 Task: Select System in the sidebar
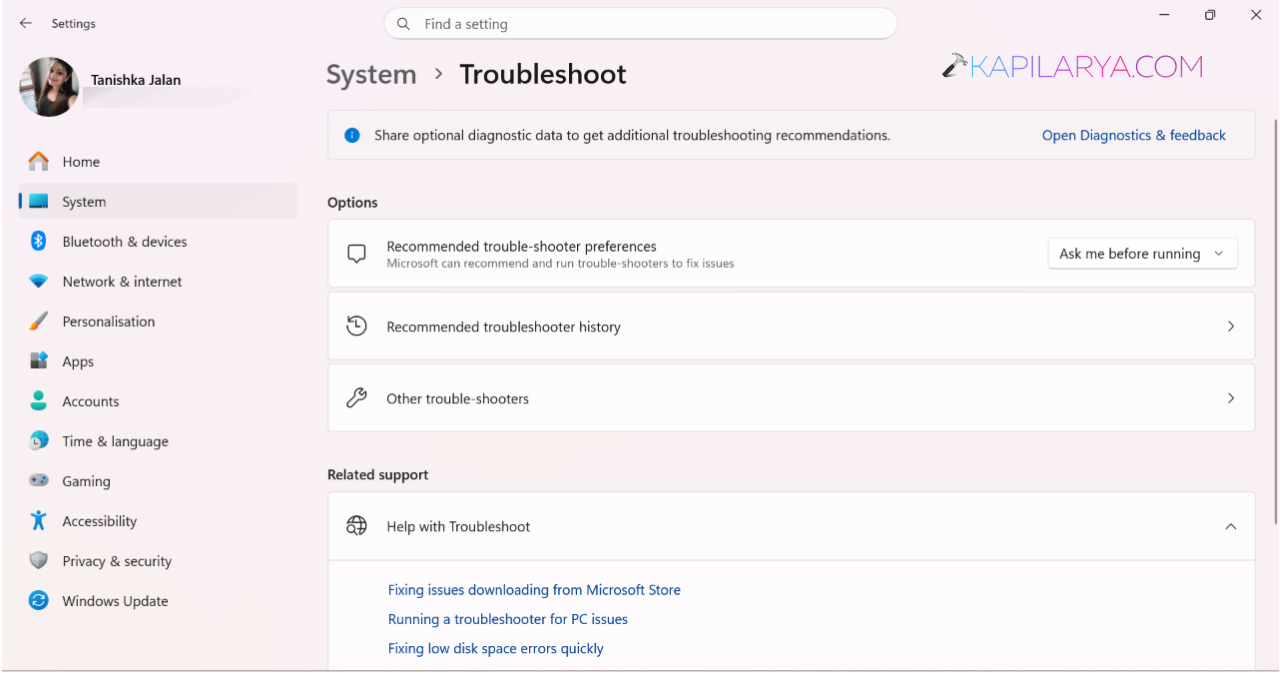[158, 201]
